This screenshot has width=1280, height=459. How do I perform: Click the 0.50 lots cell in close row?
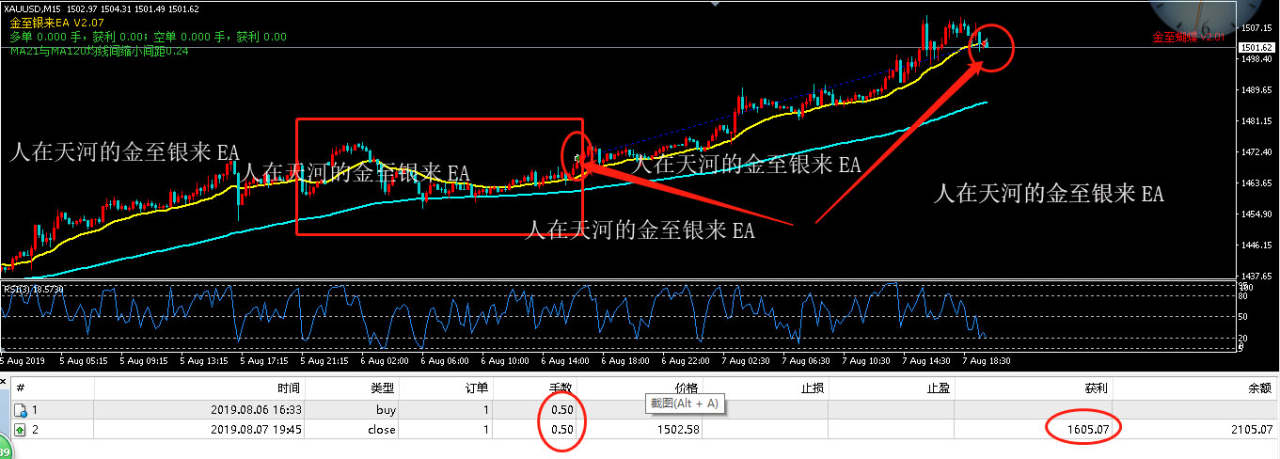coord(562,430)
